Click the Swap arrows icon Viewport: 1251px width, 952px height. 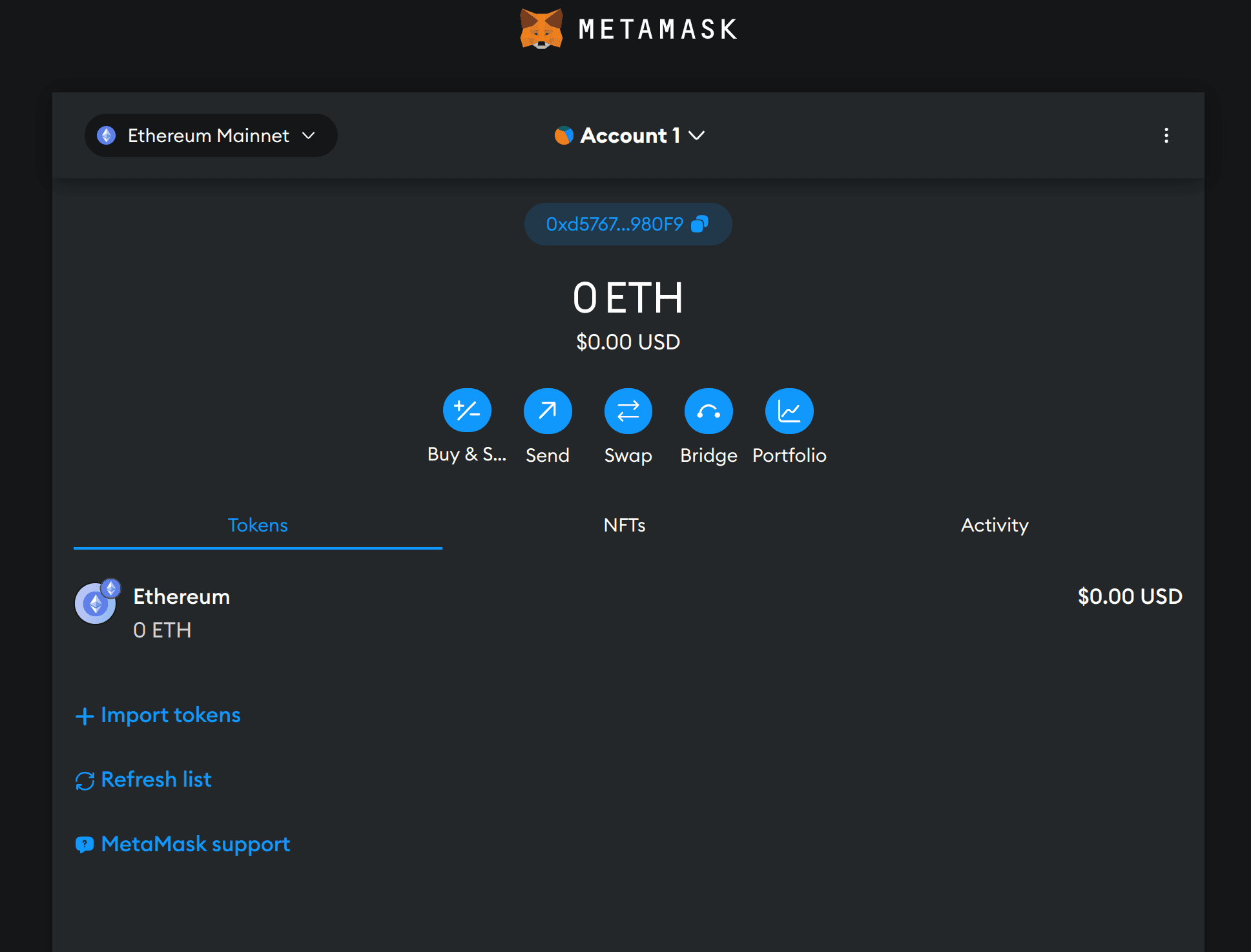(x=628, y=411)
